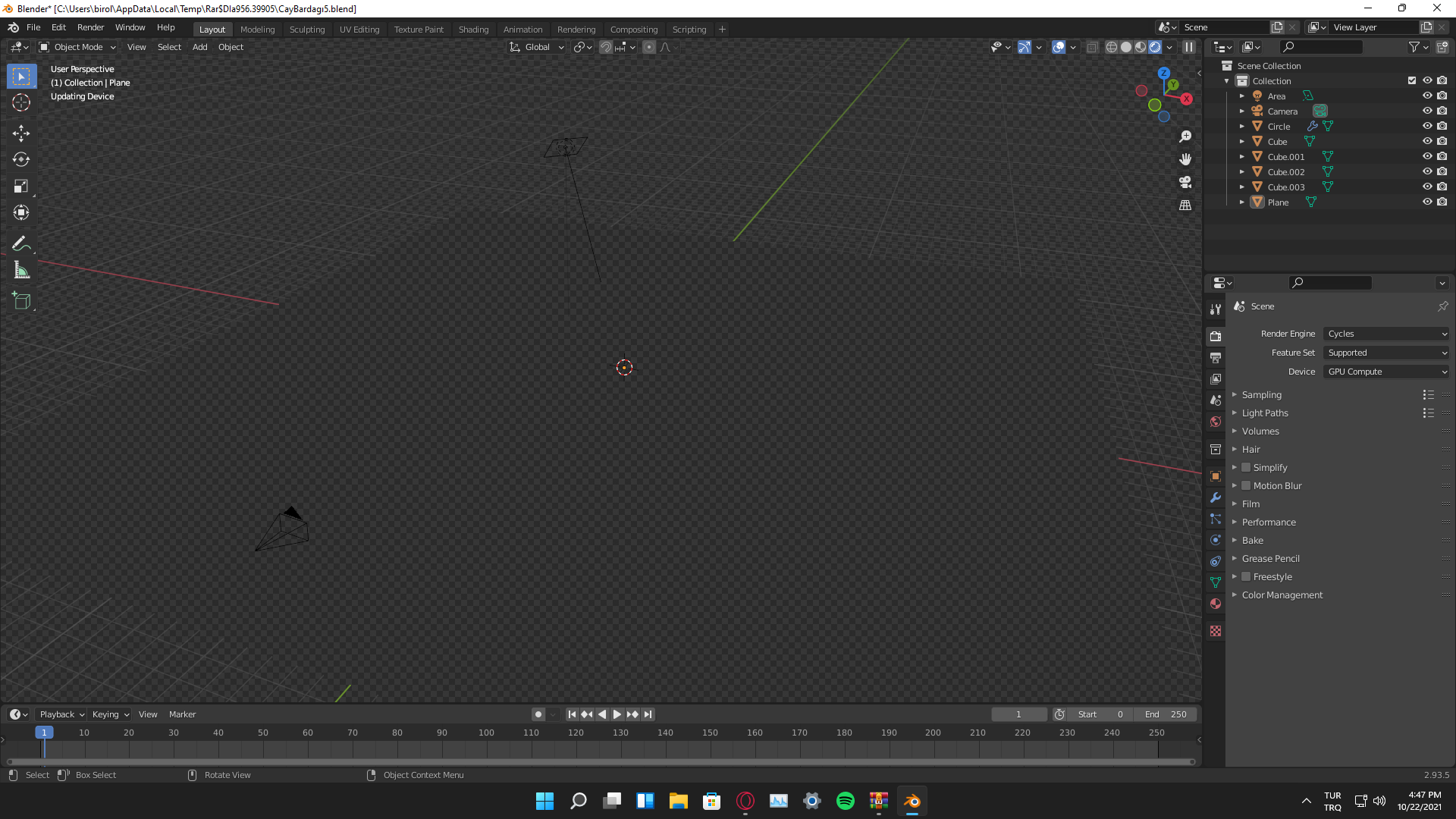Hide the Cube.001 object in the outliner
This screenshot has width=1456, height=819.
tap(1428, 156)
